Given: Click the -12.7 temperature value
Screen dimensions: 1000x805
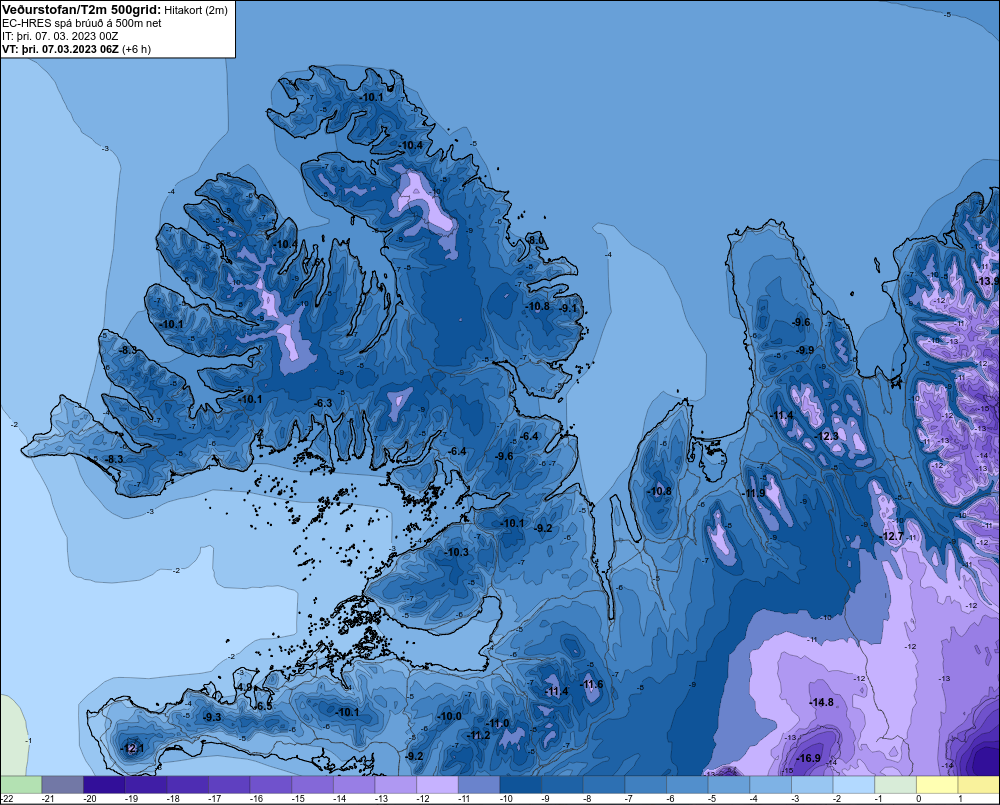Looking at the screenshot, I should pos(892,536).
